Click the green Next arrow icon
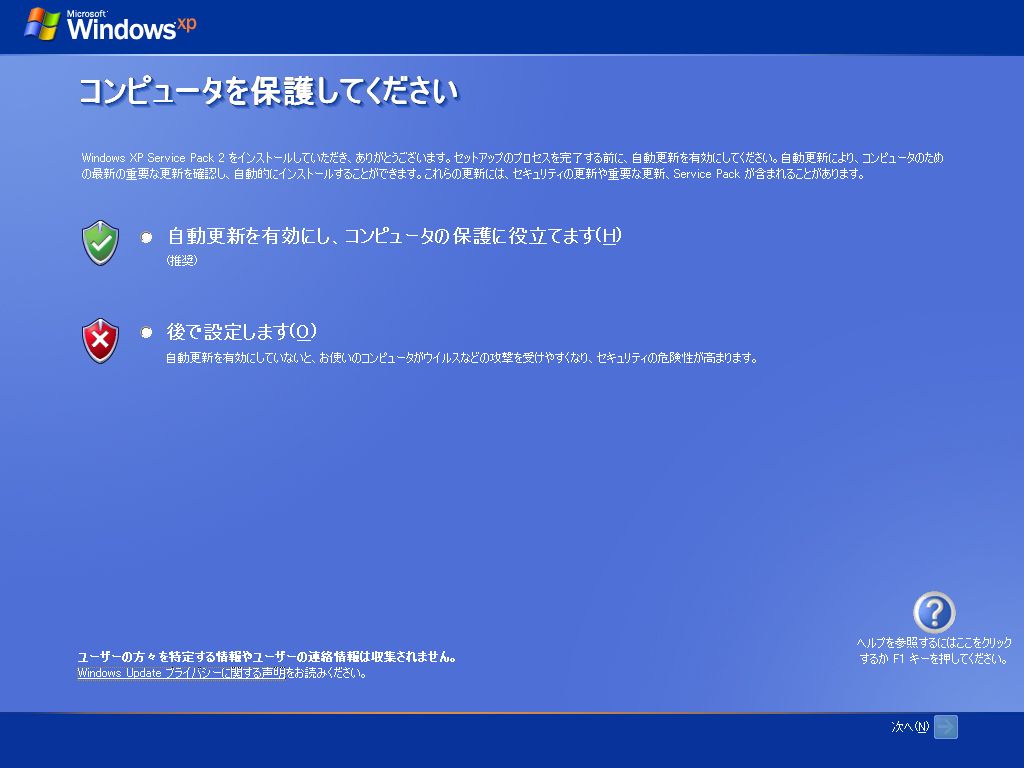This screenshot has height=768, width=1024. tap(946, 727)
